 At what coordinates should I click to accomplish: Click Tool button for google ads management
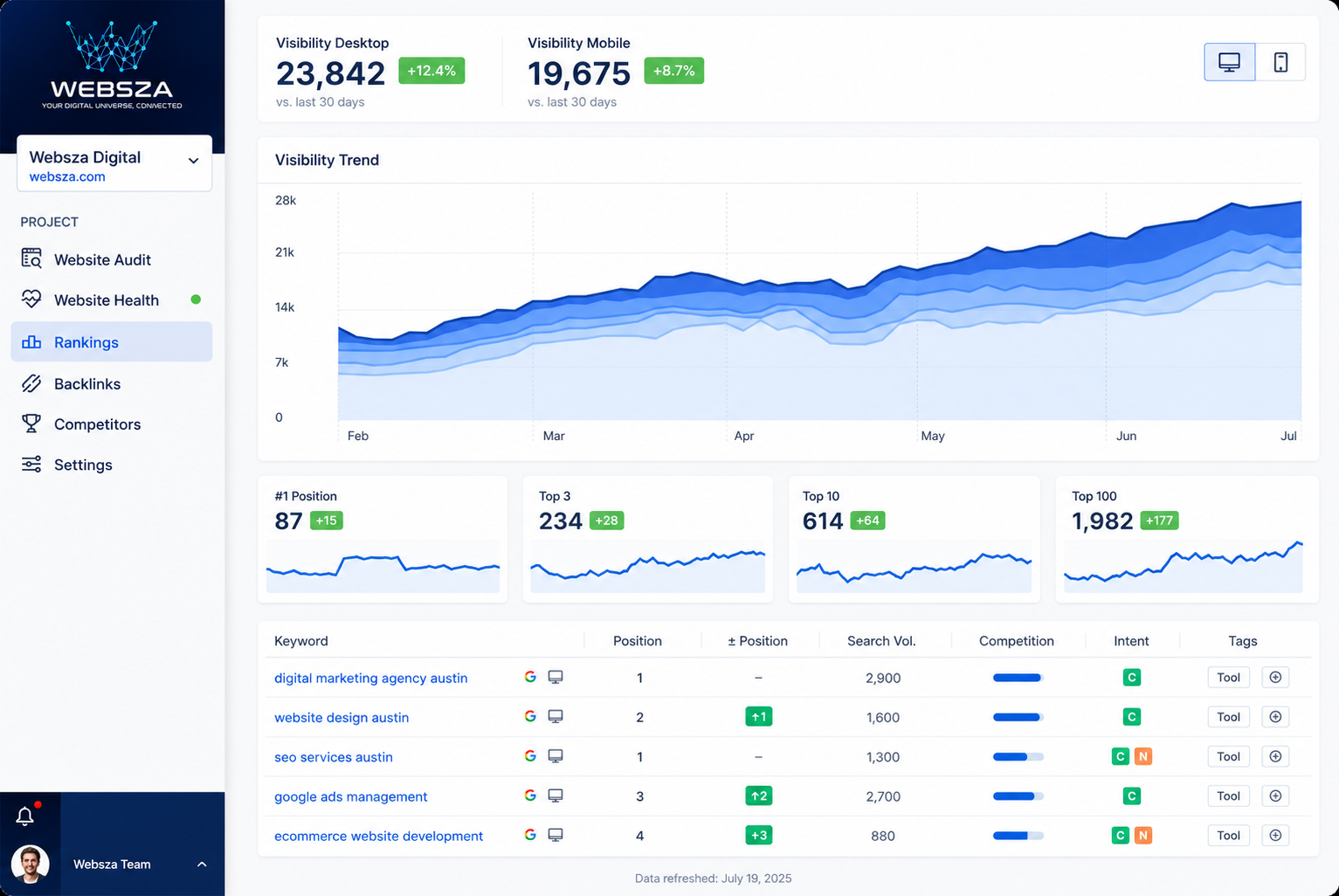click(1228, 796)
